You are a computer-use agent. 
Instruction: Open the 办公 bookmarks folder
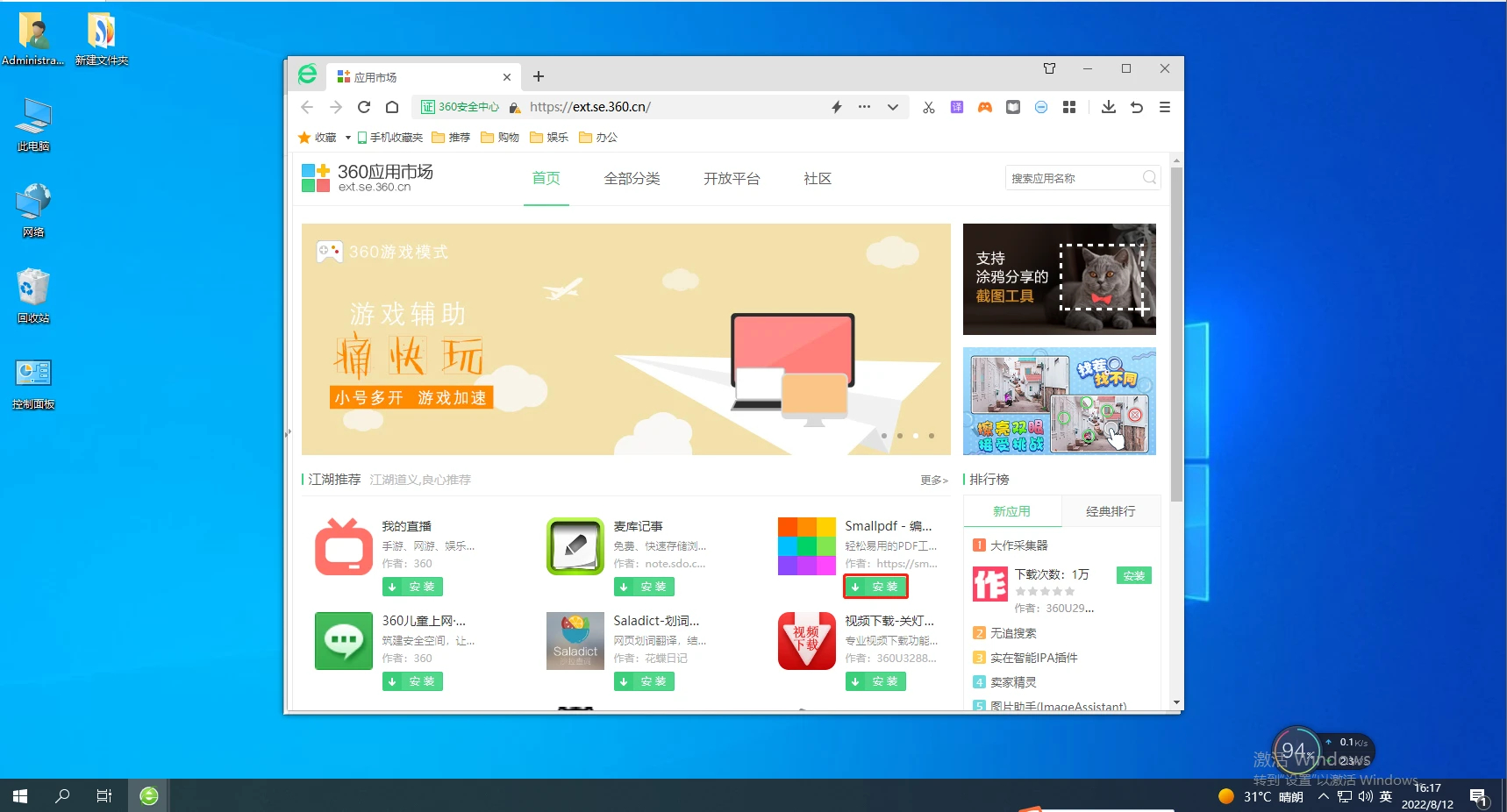click(x=598, y=138)
